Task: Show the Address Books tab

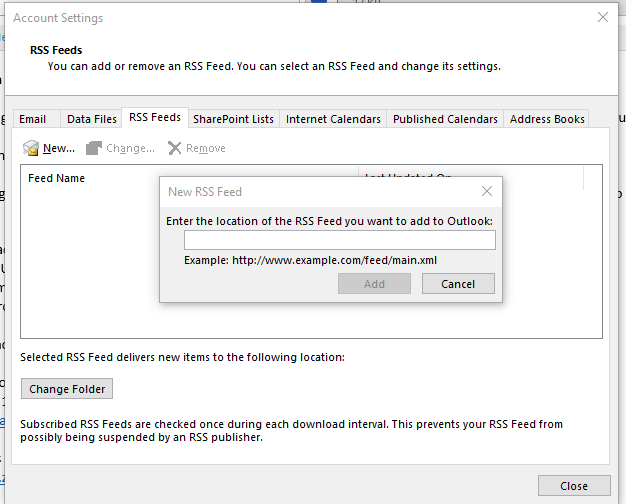Action: coord(547,119)
